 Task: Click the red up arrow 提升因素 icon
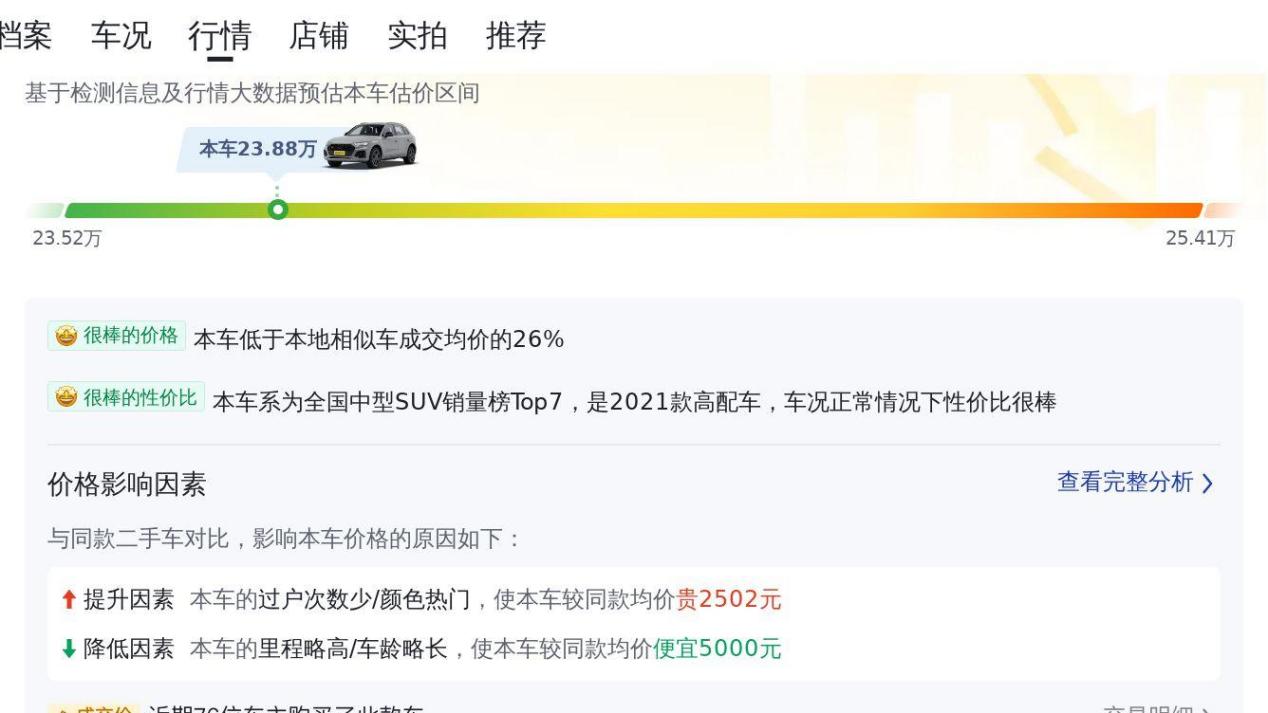click(68, 600)
